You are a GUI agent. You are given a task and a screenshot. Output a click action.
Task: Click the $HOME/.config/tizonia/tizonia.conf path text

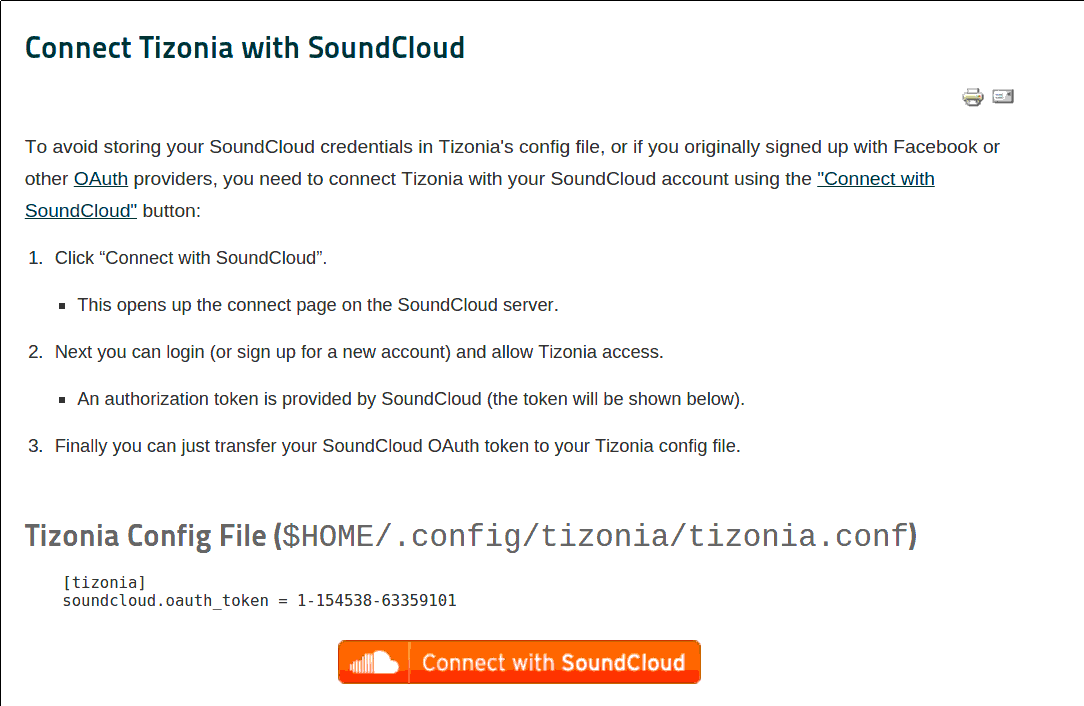click(595, 537)
